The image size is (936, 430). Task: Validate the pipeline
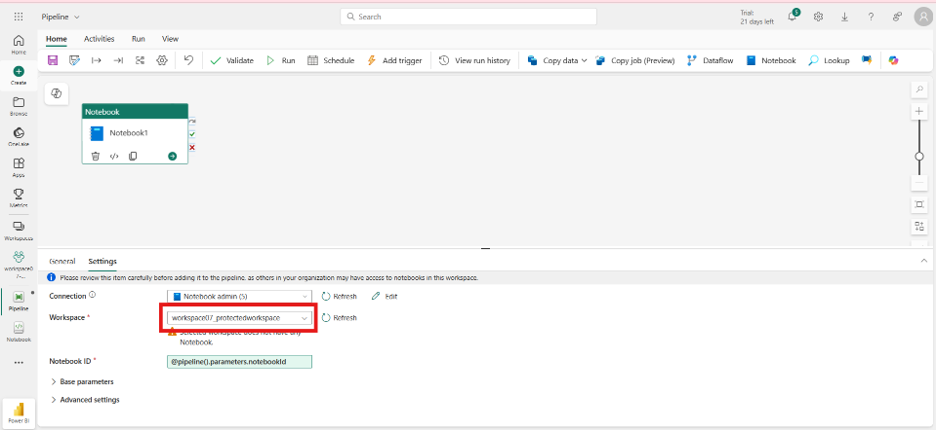[232, 60]
